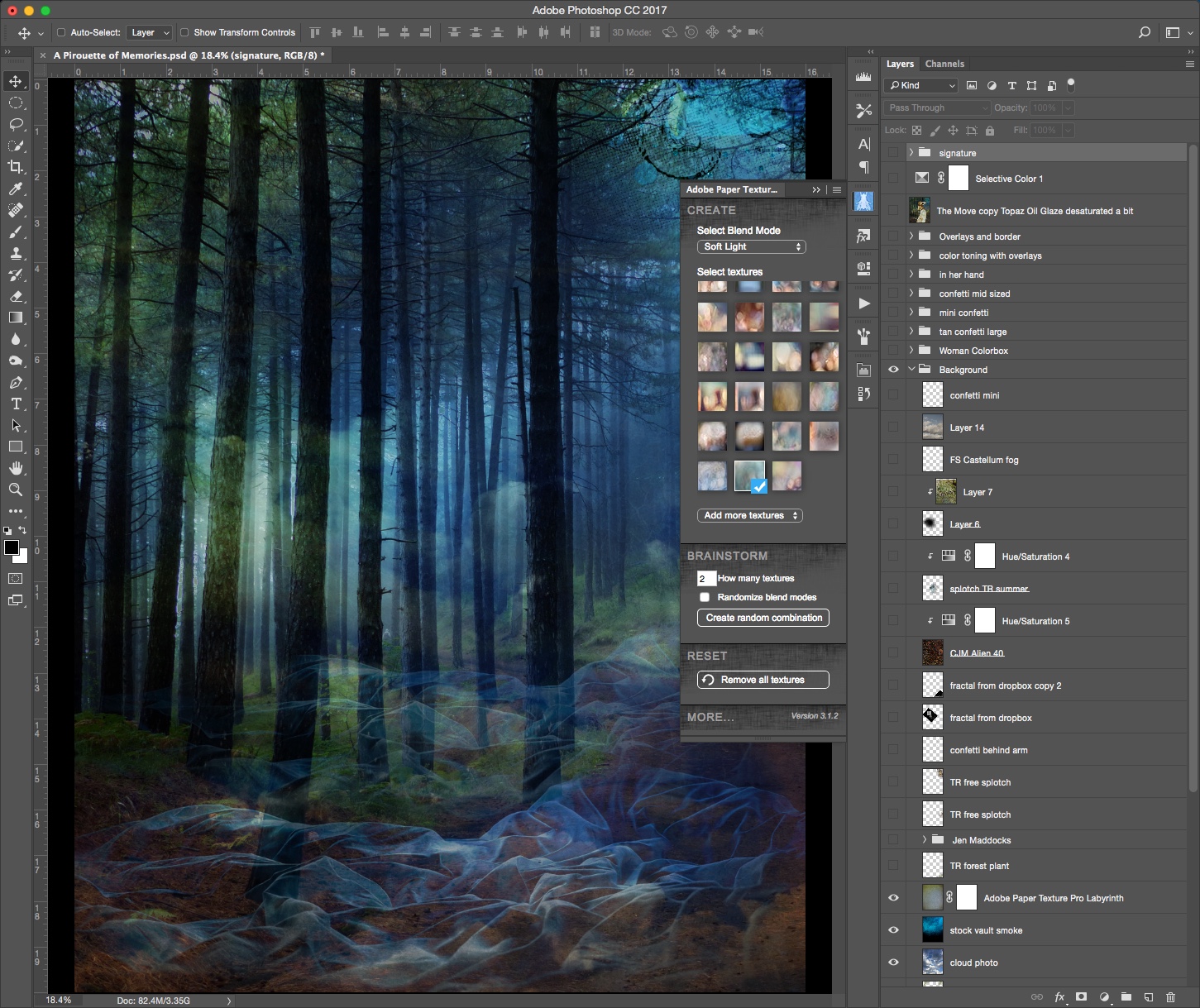Select the Zoom tool

pyautogui.click(x=16, y=490)
